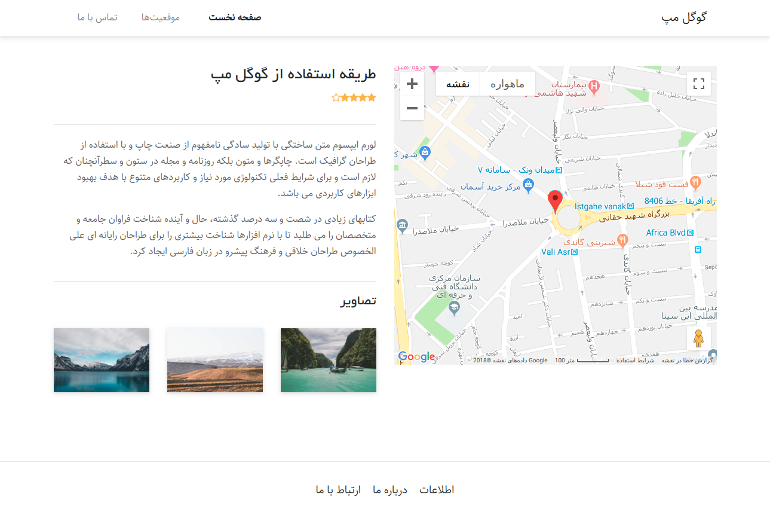Click the گوگل مپ site brand

684,18
